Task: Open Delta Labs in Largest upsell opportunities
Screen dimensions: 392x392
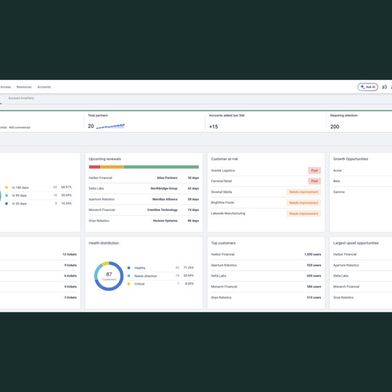Action: point(341,276)
